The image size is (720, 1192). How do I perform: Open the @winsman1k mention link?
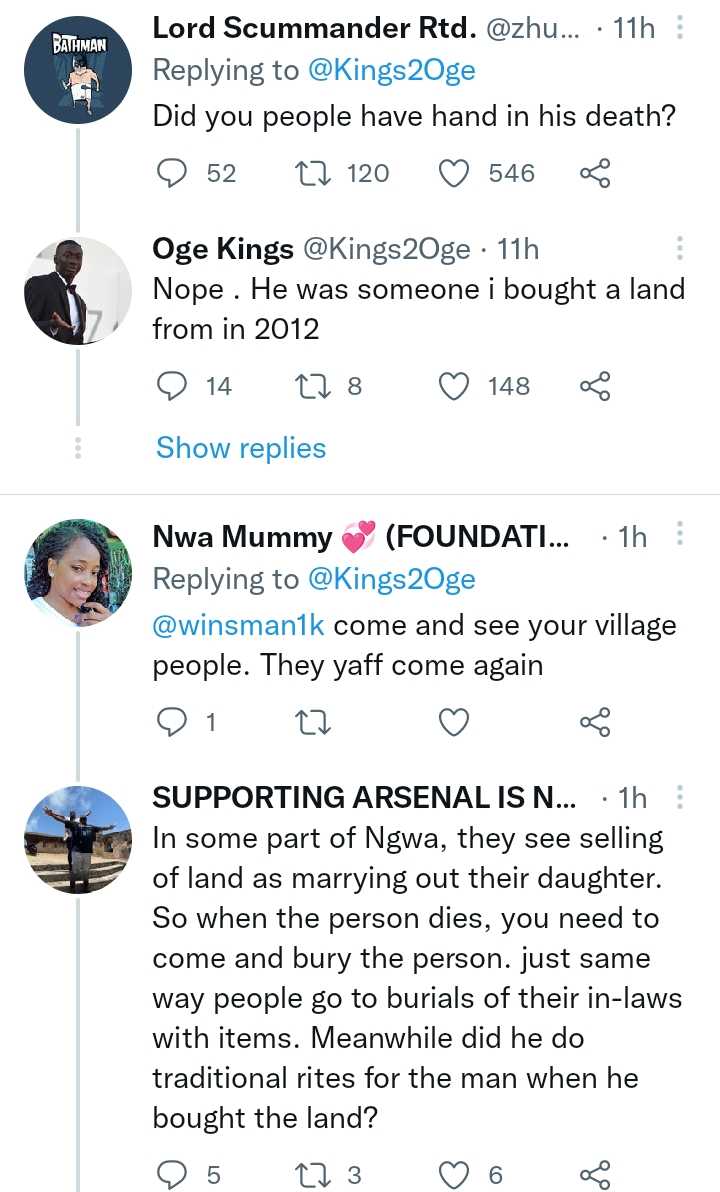tap(238, 626)
